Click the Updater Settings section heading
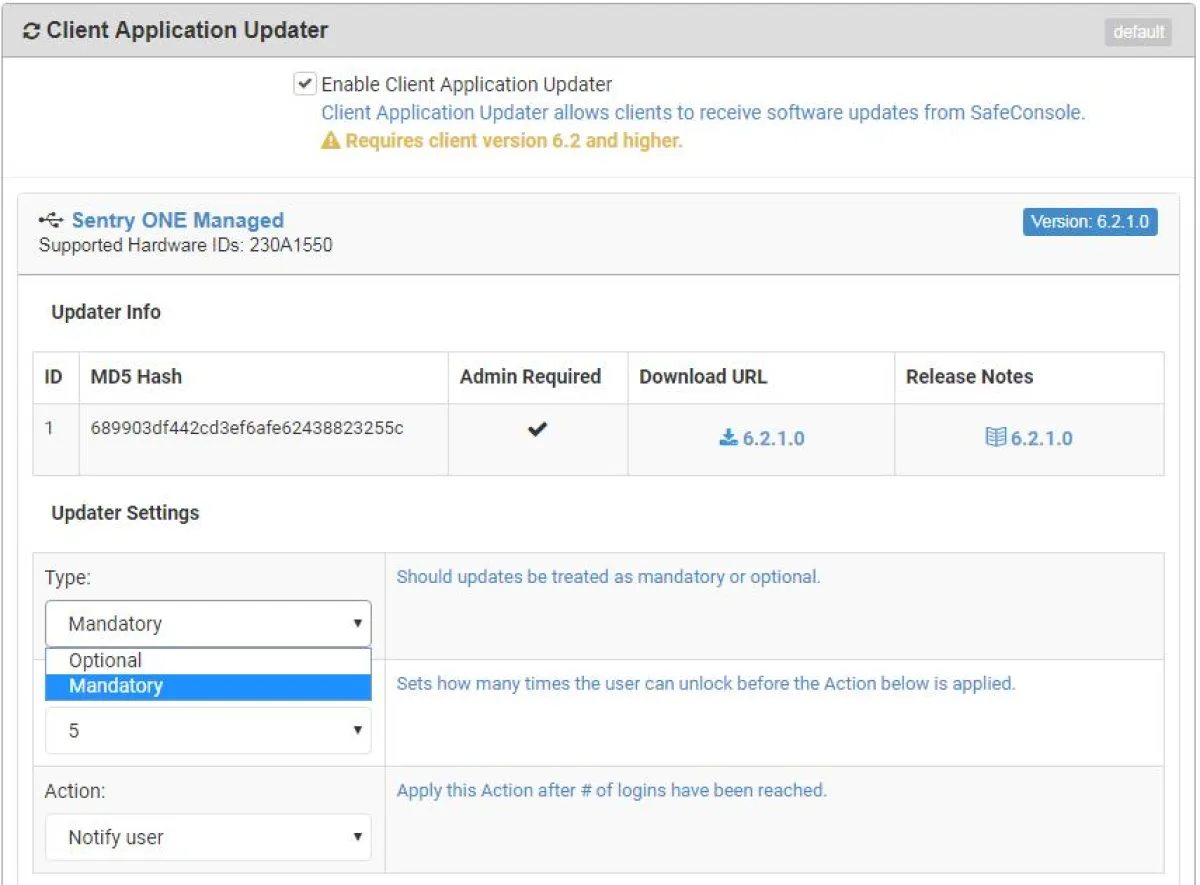 [x=123, y=513]
